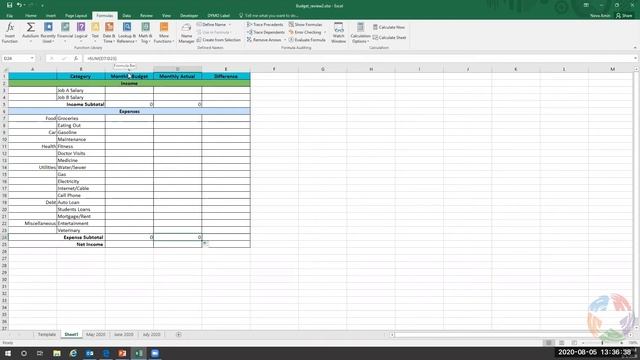Click Trace Dependents

tap(265, 32)
